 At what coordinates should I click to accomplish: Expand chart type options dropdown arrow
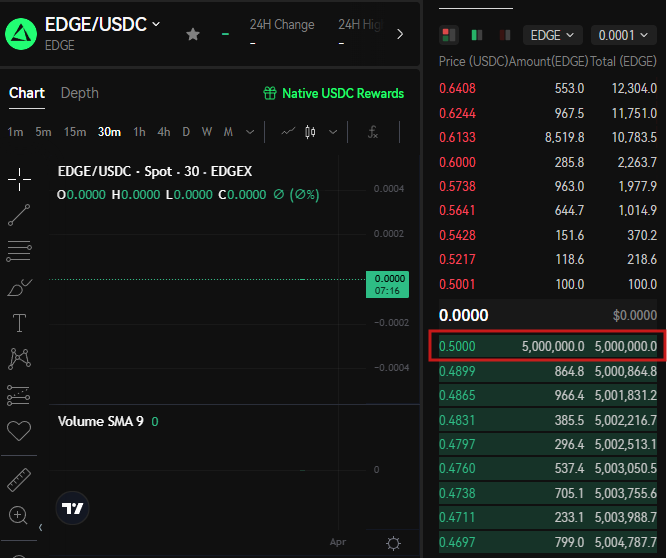[x=333, y=132]
